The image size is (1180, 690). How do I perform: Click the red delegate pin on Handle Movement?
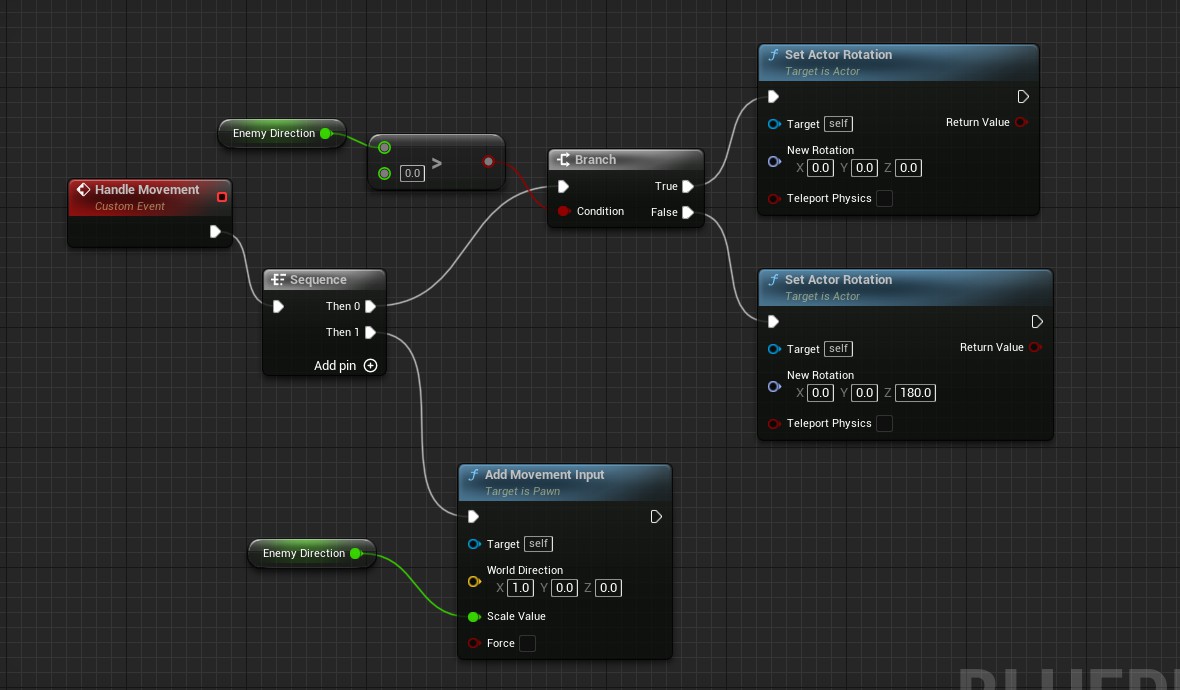click(222, 197)
